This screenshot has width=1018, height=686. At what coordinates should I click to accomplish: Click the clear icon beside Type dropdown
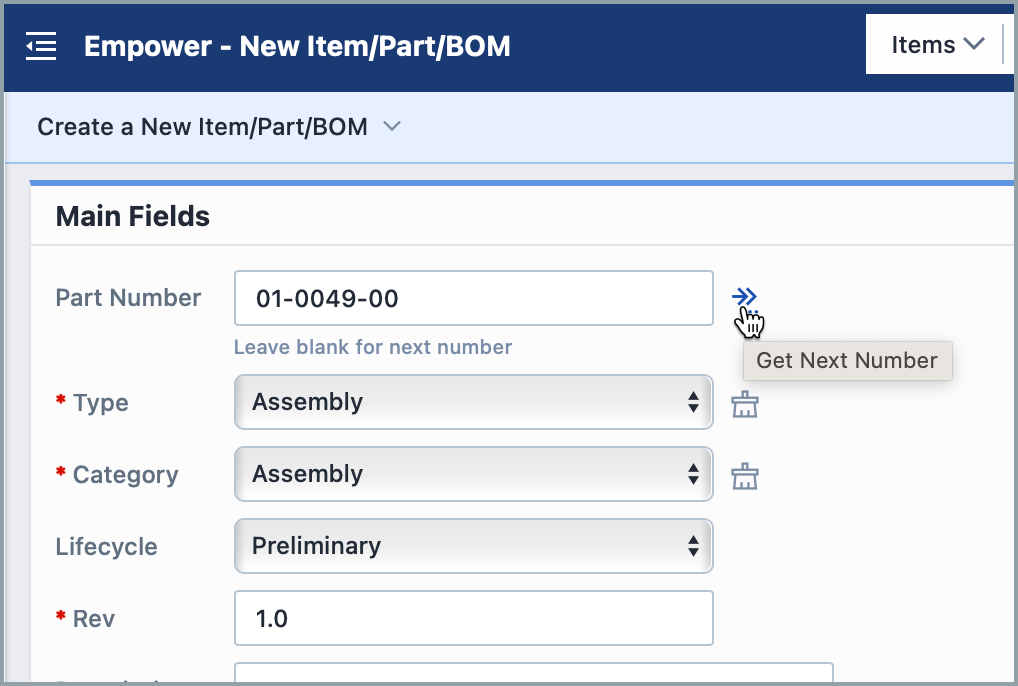pos(745,402)
